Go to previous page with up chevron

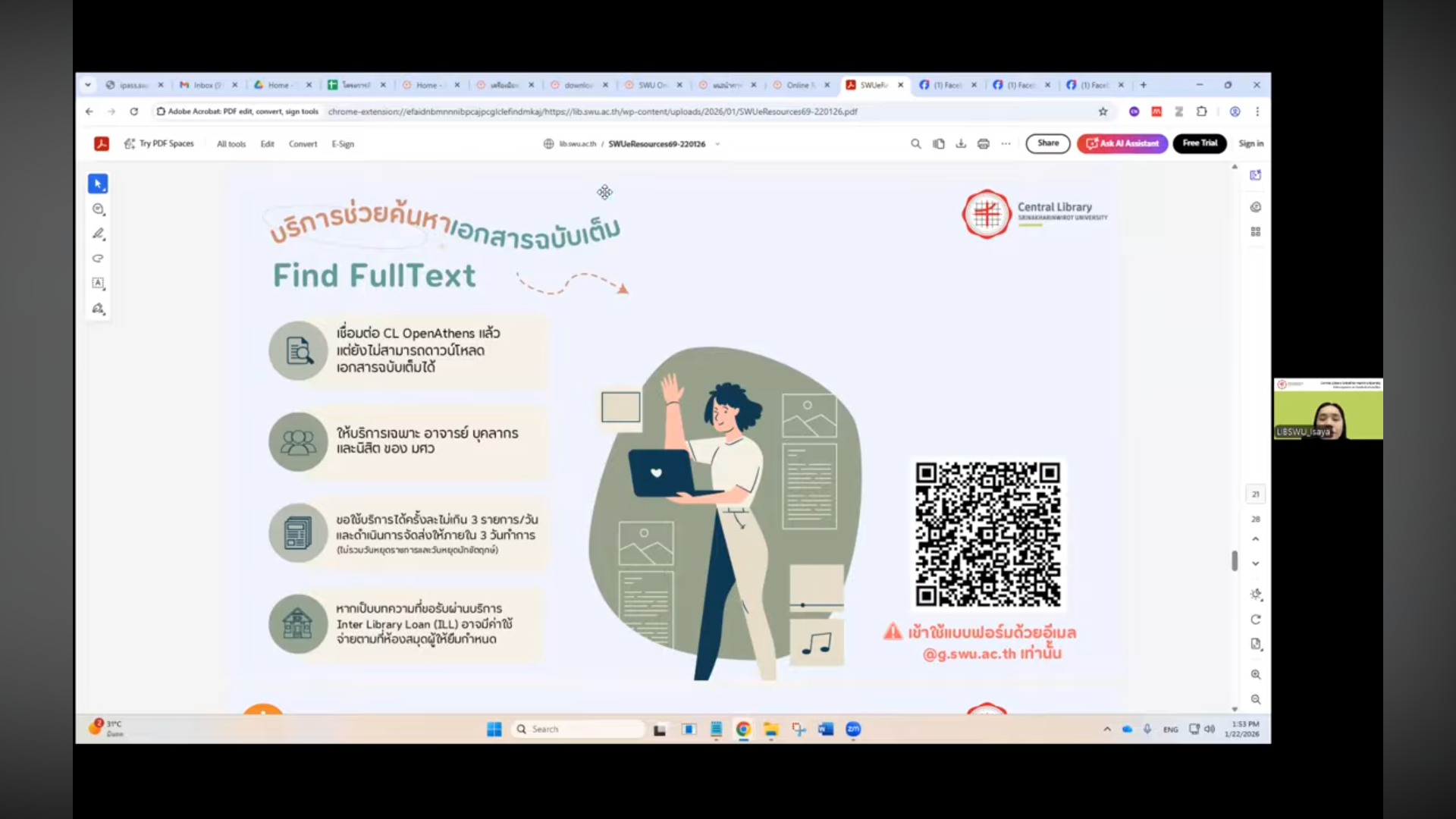[x=1256, y=539]
